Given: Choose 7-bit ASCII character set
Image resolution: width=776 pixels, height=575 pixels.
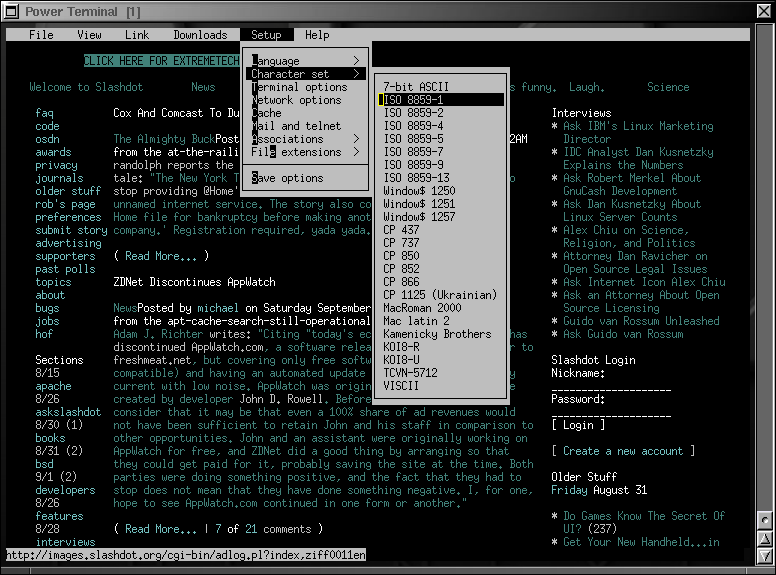Looking at the screenshot, I should (x=416, y=87).
